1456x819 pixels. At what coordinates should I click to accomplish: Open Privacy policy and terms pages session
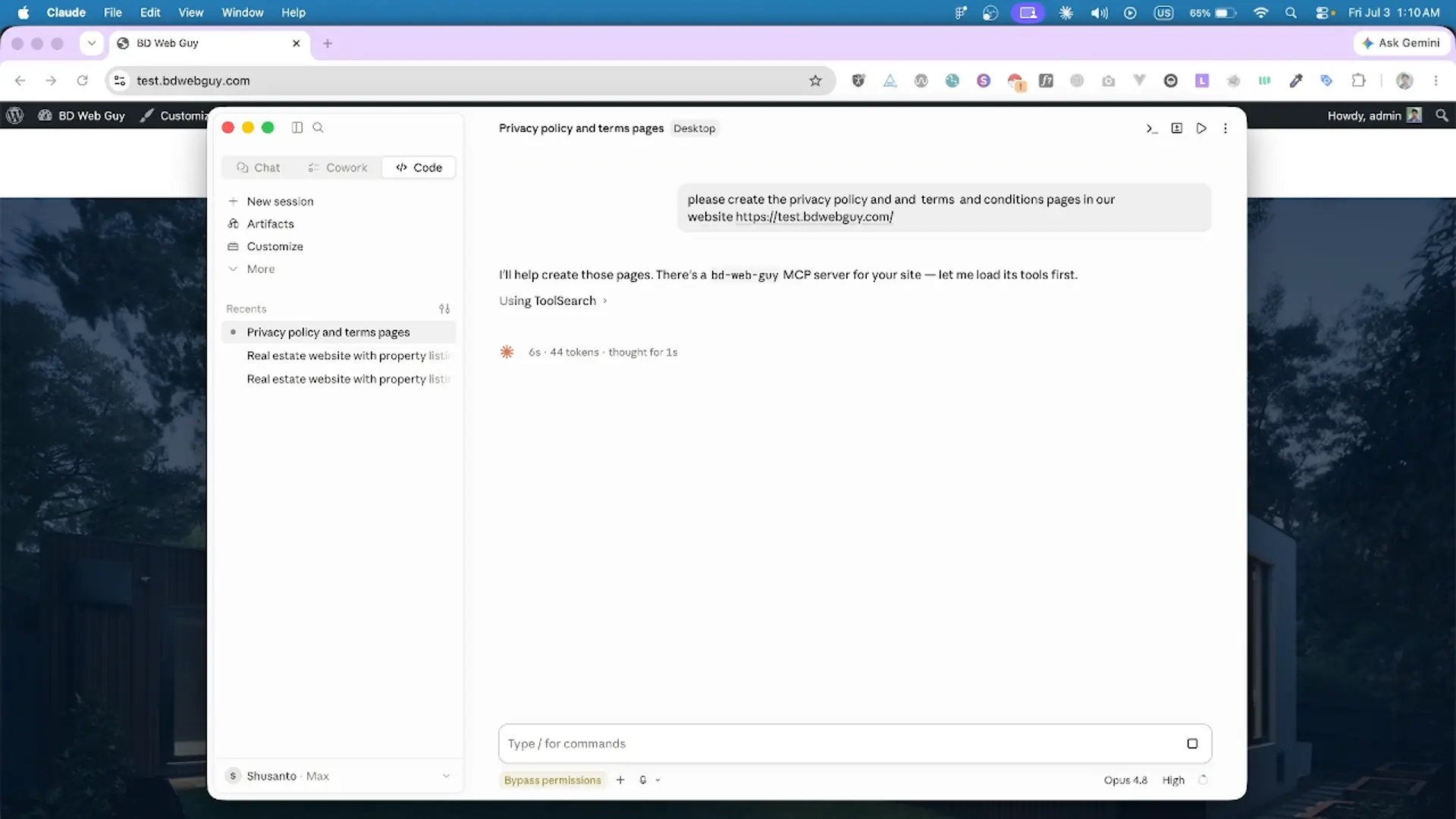click(x=338, y=332)
